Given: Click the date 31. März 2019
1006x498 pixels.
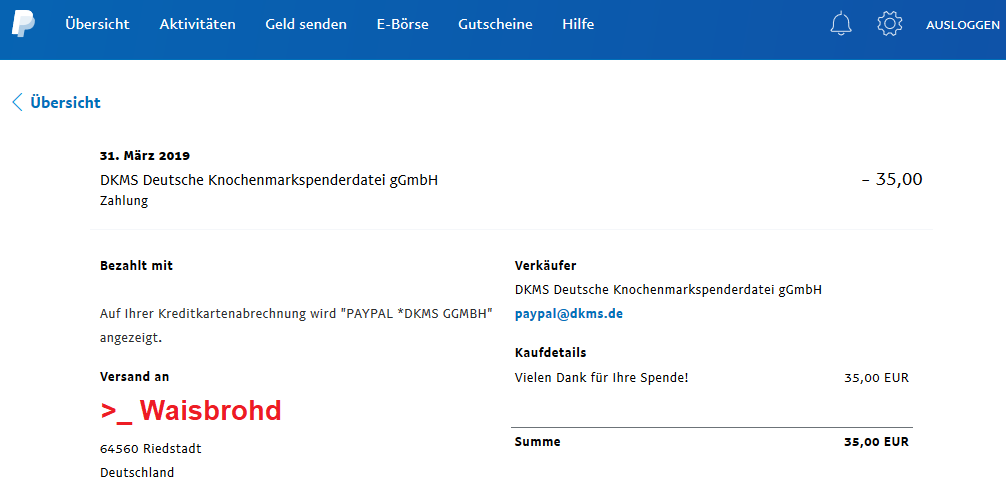Looking at the screenshot, I should pyautogui.click(x=145, y=155).
